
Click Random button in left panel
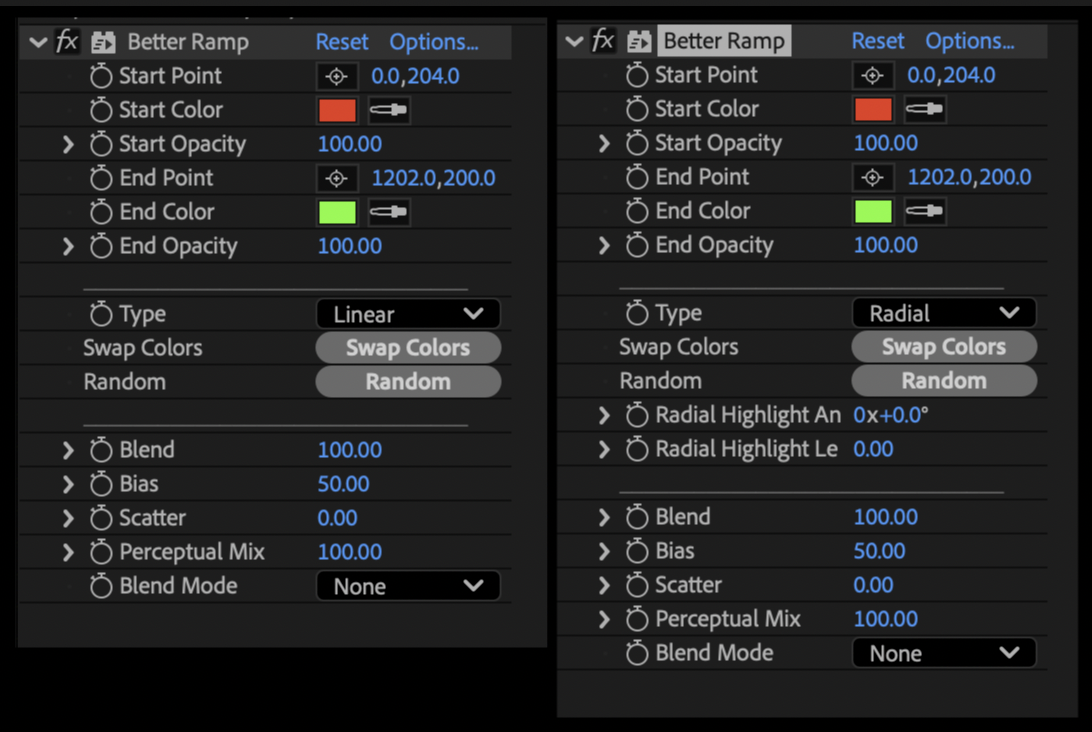click(x=408, y=382)
